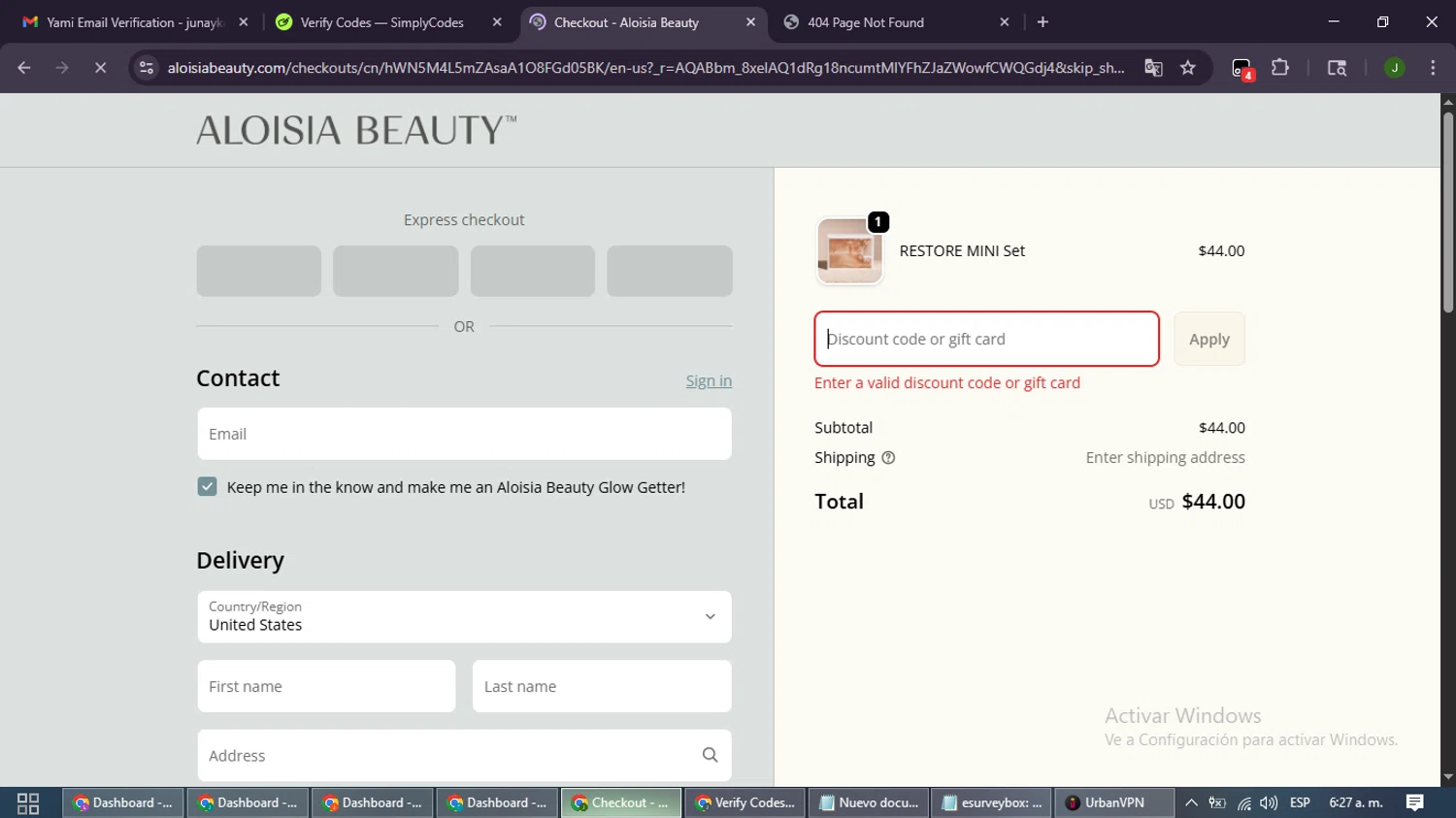Image resolution: width=1456 pixels, height=818 pixels.
Task: Close the Checkout Aloisia Beauty tab
Action: [750, 22]
